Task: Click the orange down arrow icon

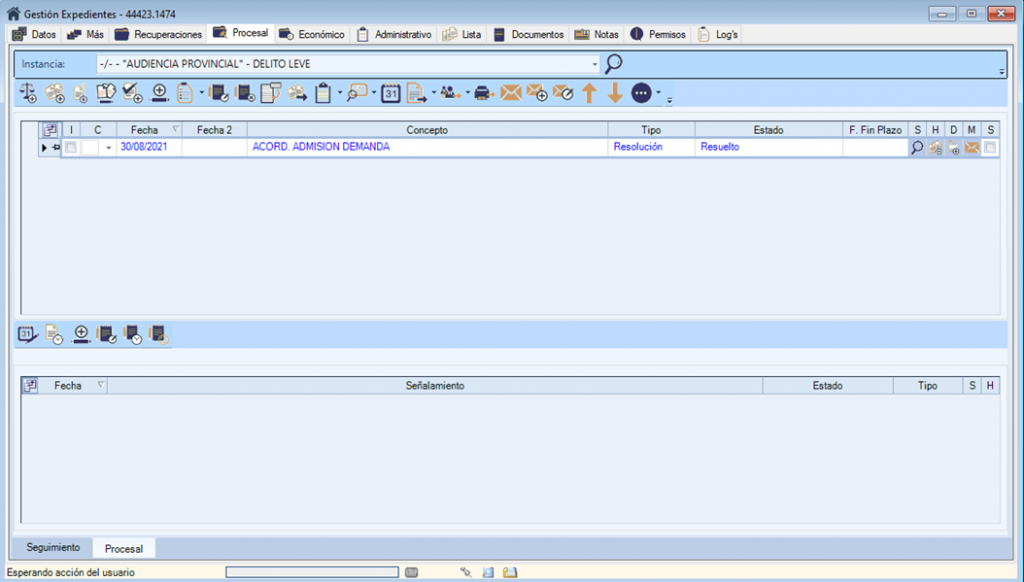Action: (x=615, y=93)
